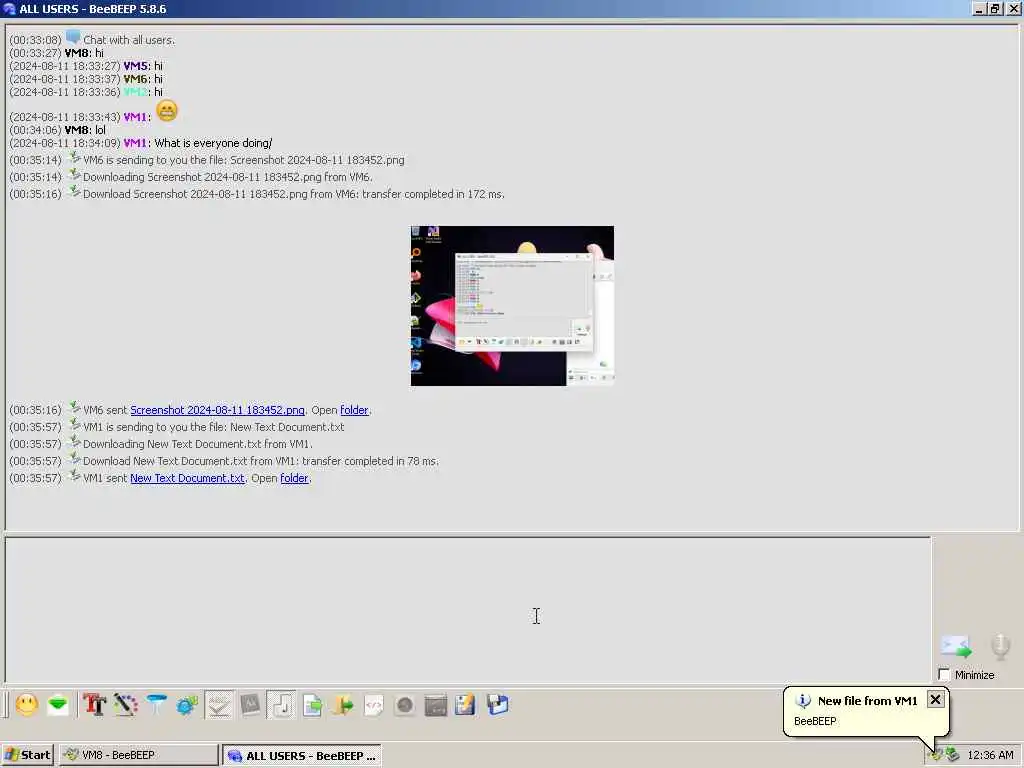Click the BeeBEEP icon in title bar
The image size is (1024, 768).
point(8,8)
